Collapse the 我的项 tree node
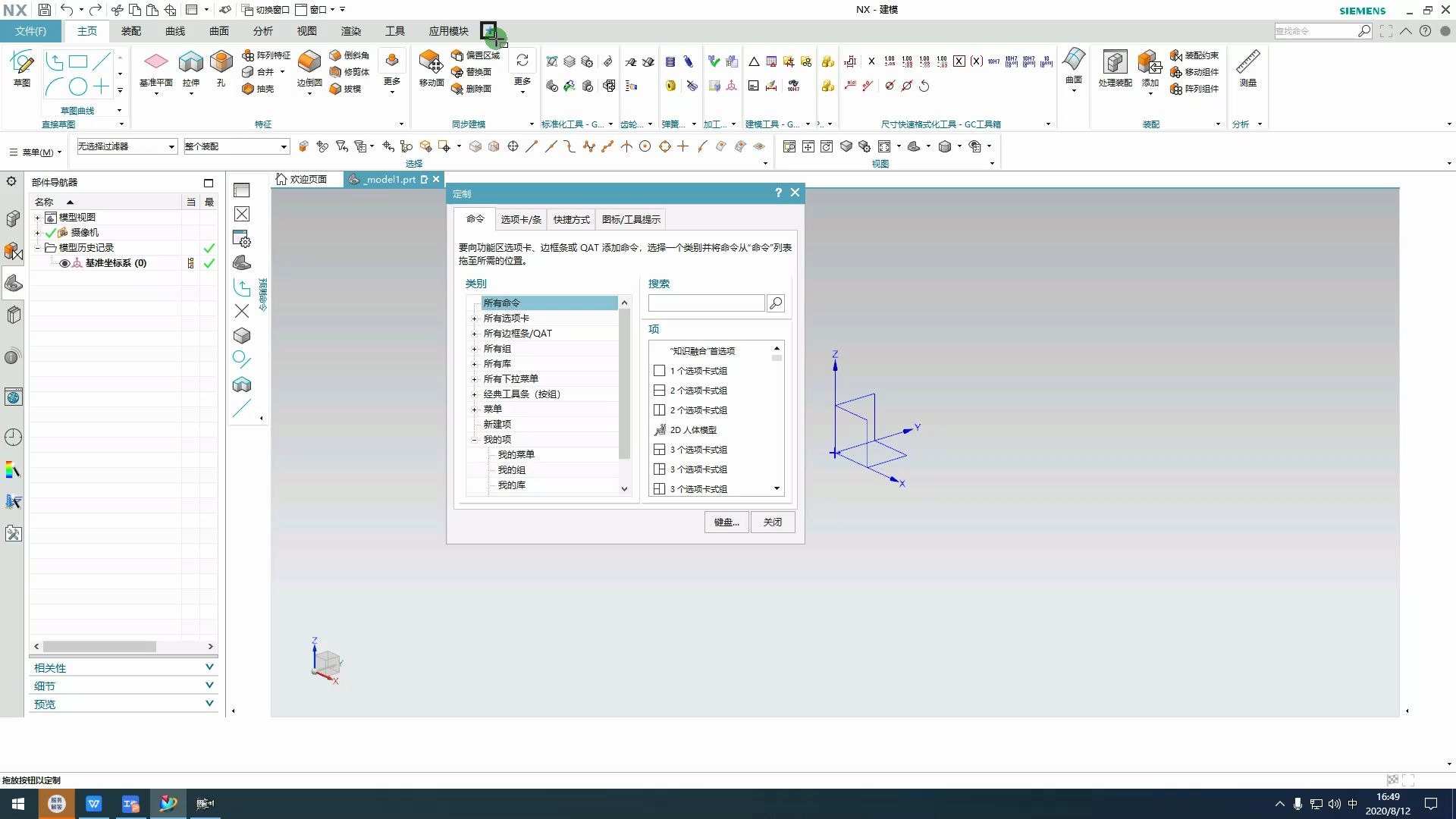This screenshot has width=1456, height=819. coord(475,439)
